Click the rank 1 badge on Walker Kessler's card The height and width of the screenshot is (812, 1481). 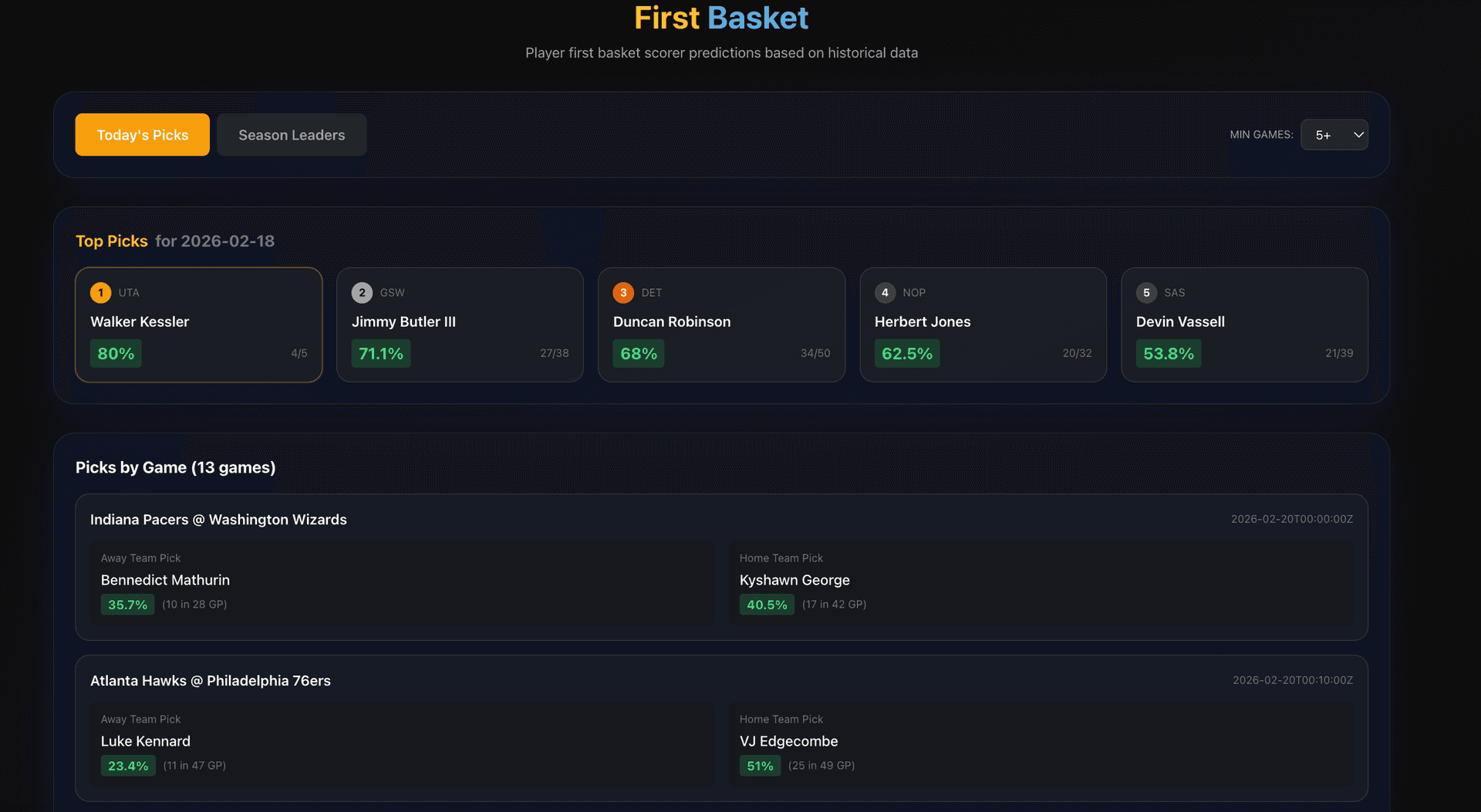(x=100, y=292)
